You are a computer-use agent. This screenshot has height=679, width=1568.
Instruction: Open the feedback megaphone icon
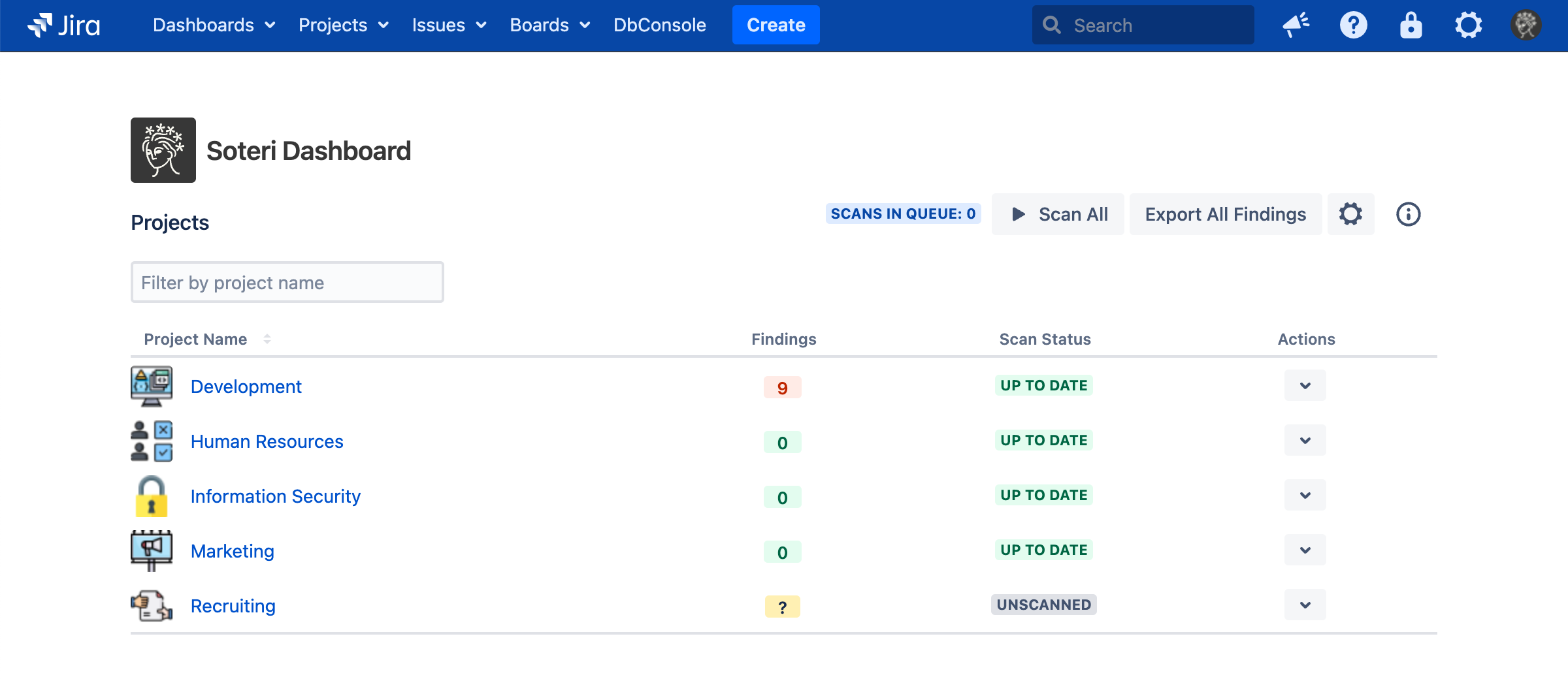tap(1296, 25)
